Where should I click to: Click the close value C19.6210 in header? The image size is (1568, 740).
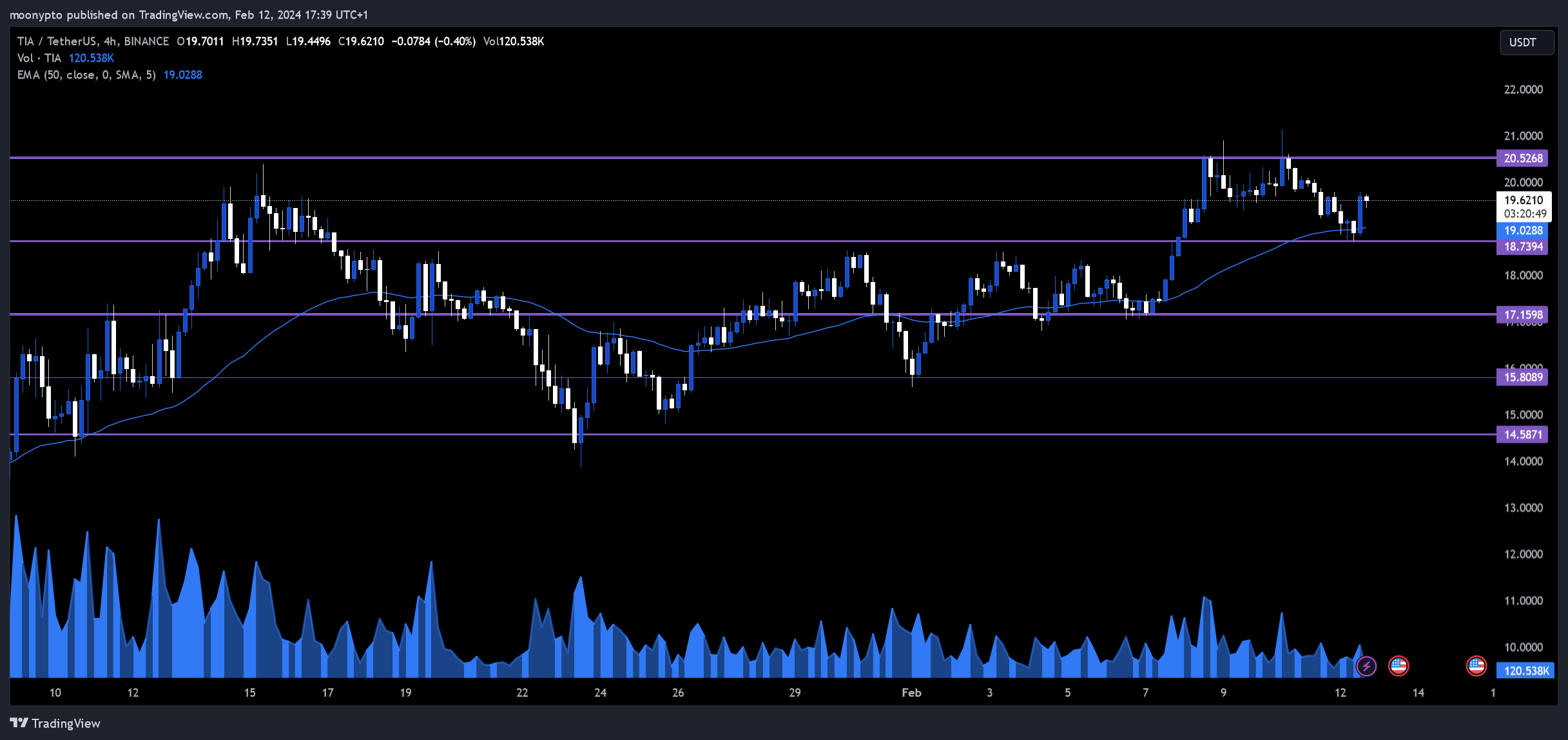pos(361,41)
